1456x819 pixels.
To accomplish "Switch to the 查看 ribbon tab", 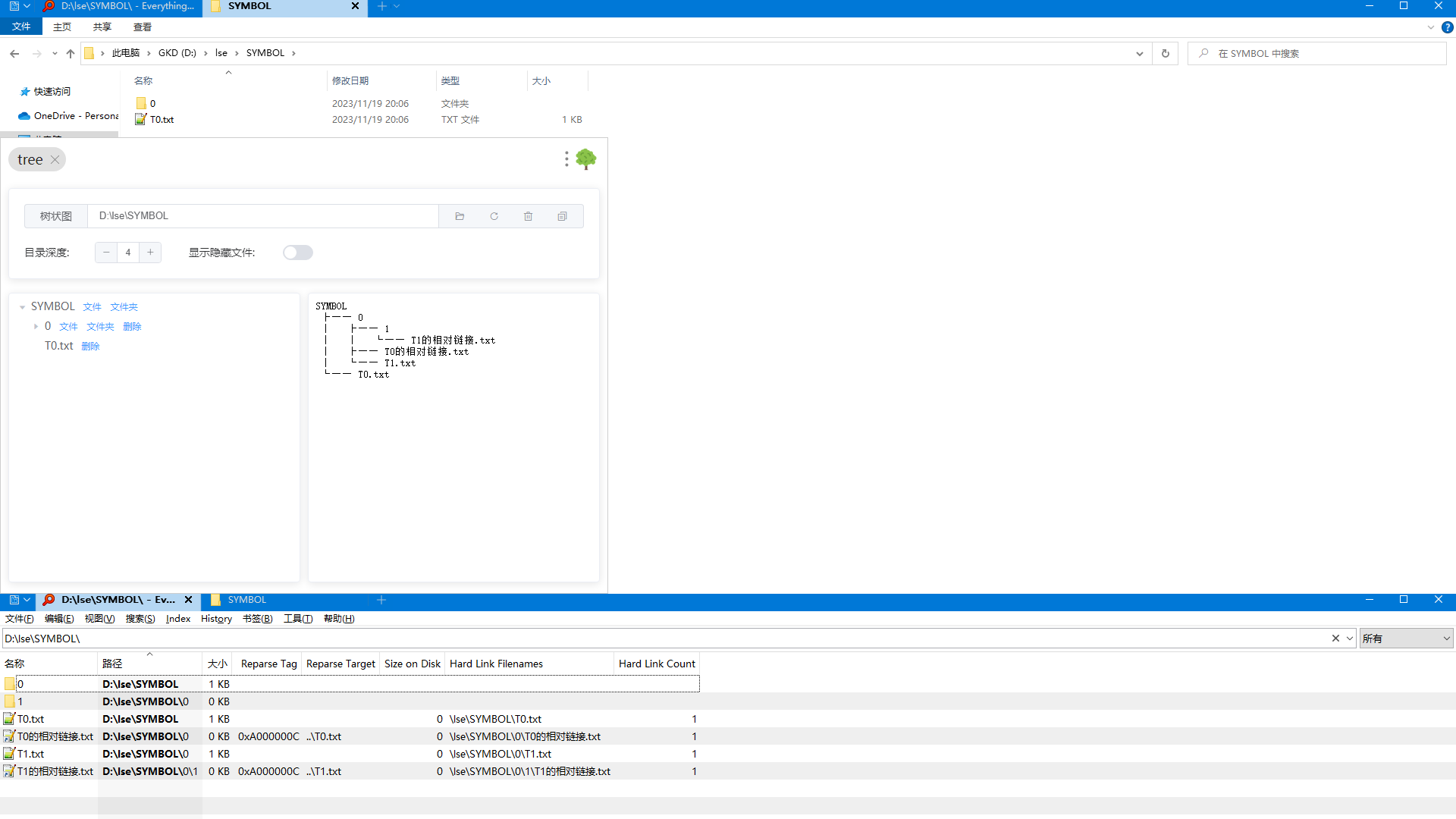I will tap(142, 27).
